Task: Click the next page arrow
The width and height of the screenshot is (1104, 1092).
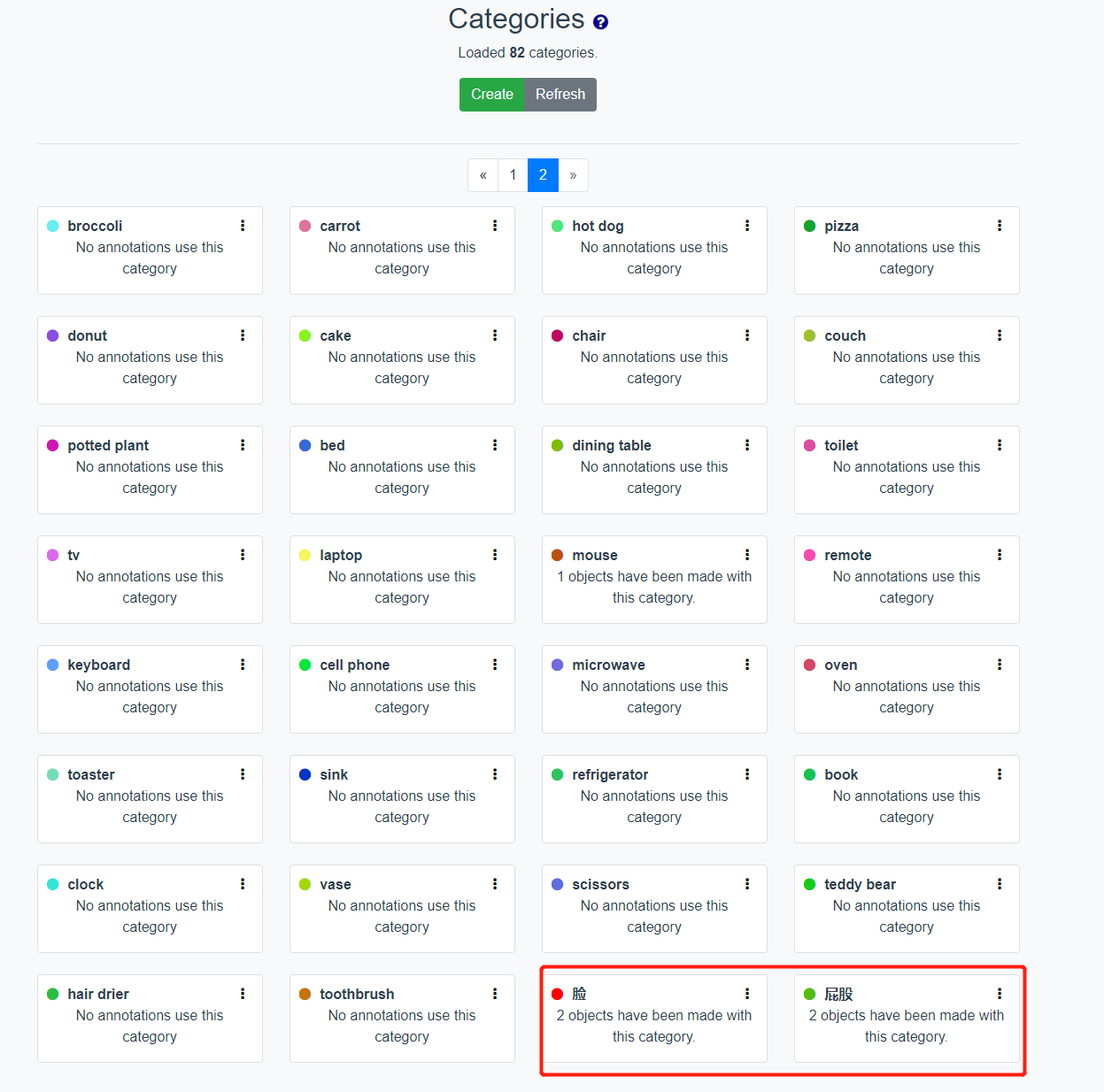Action: coord(573,174)
